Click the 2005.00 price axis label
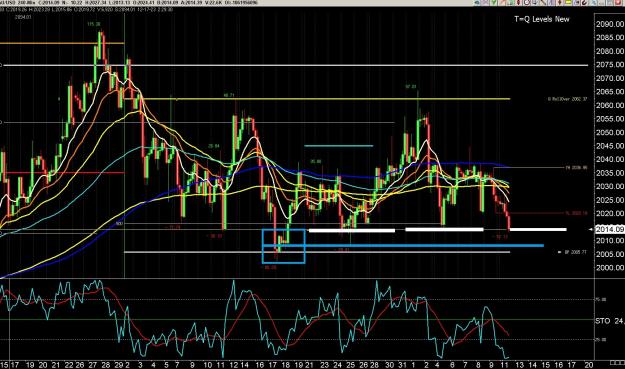 coord(610,254)
